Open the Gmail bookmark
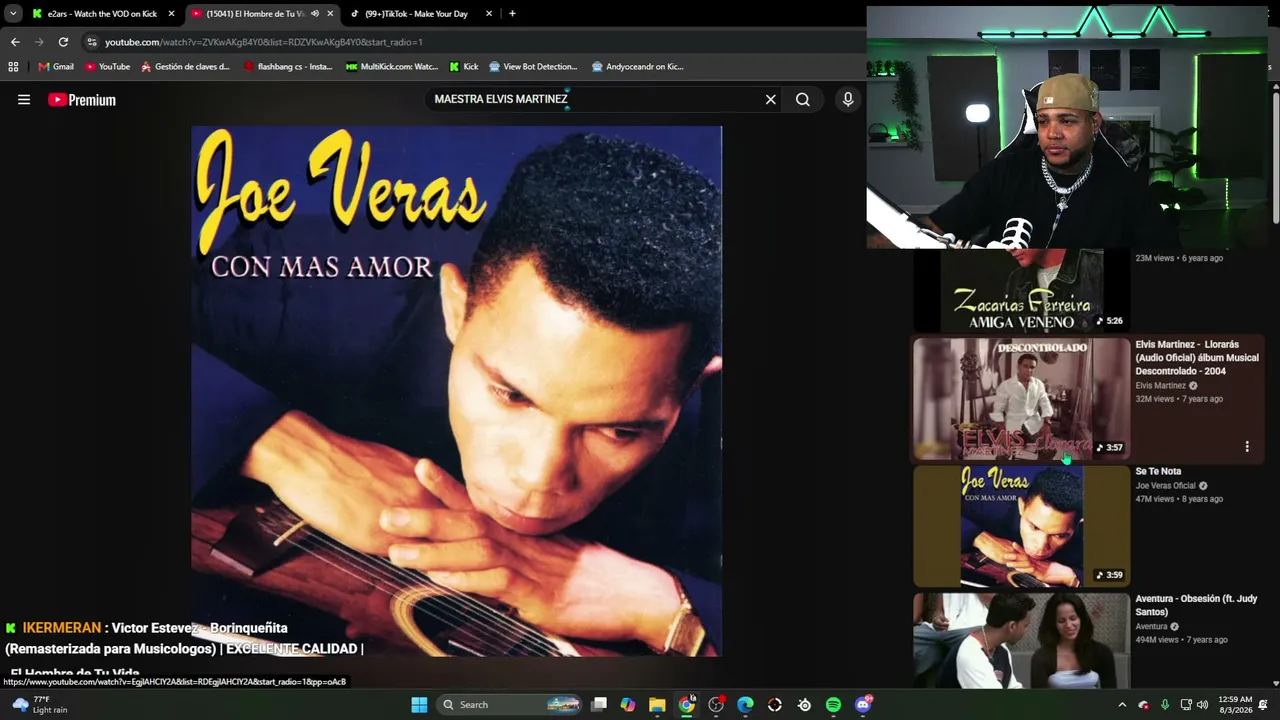The width and height of the screenshot is (1280, 720). click(56, 67)
